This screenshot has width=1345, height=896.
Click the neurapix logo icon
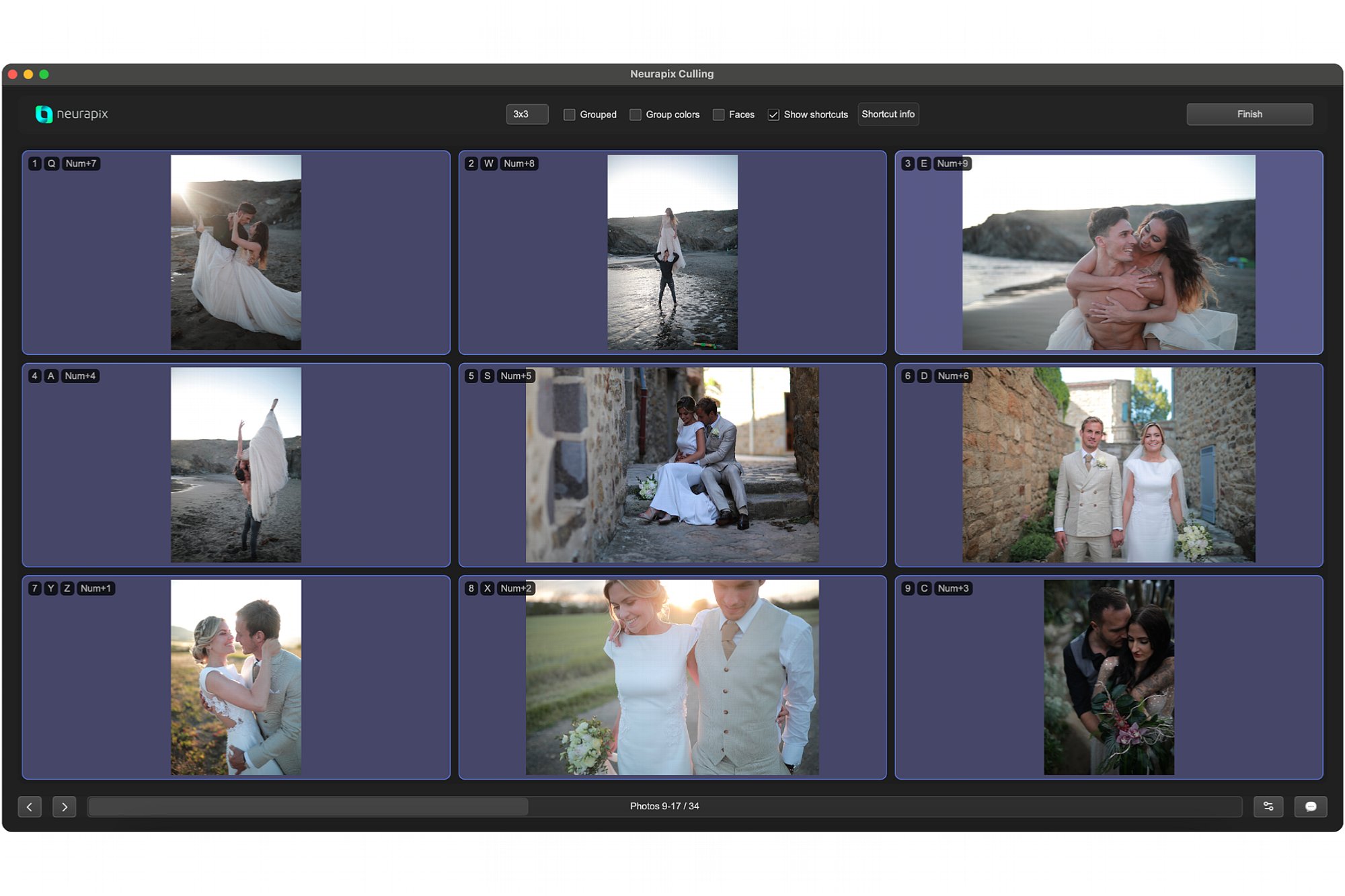point(44,114)
